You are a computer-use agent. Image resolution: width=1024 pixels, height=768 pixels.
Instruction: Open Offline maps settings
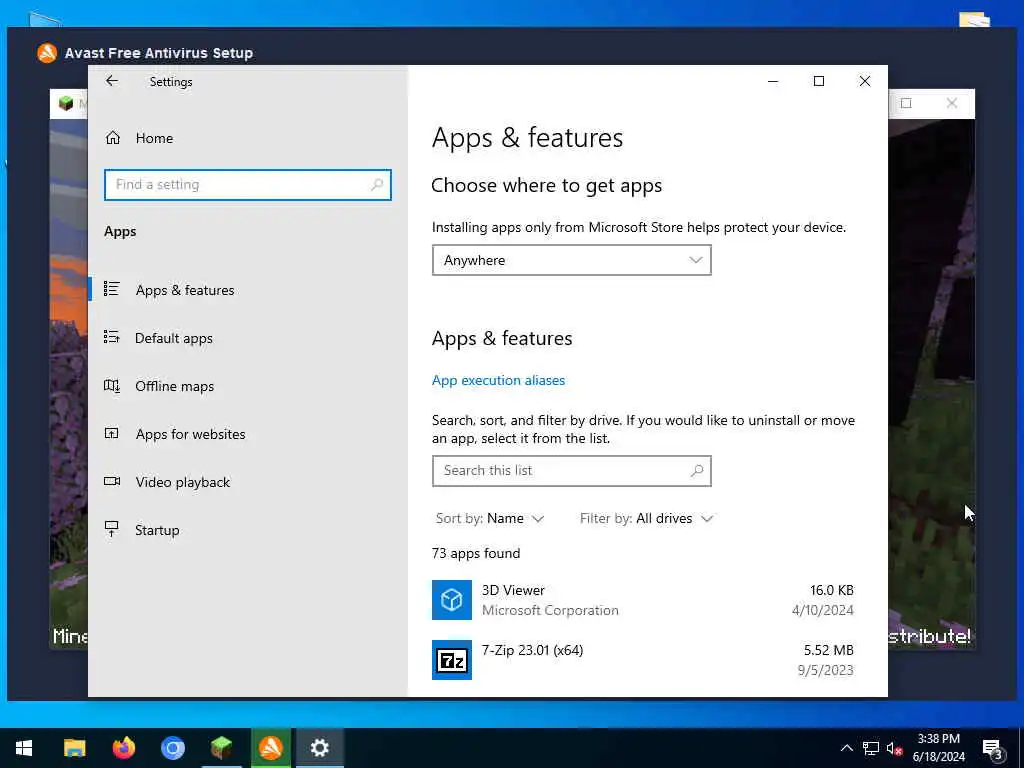[248, 386]
